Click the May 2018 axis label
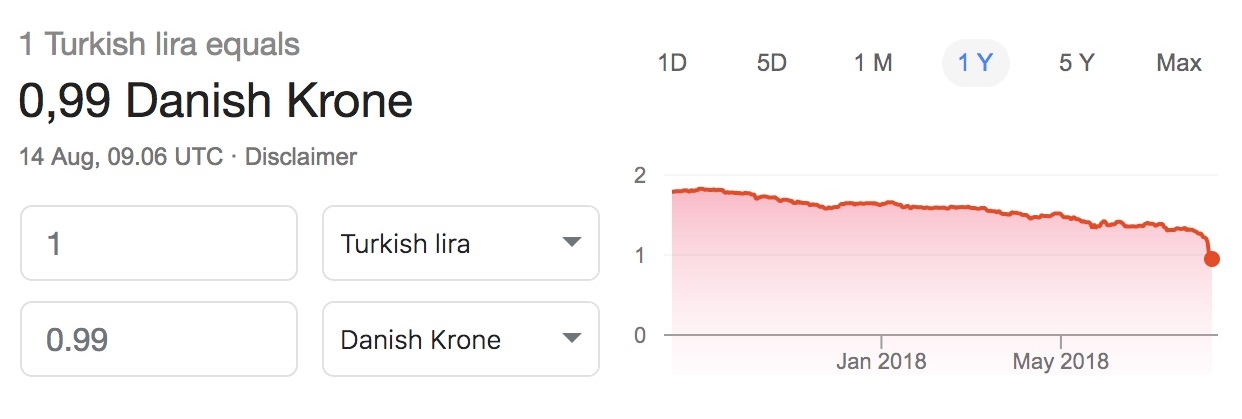The image size is (1242, 419). click(1061, 362)
